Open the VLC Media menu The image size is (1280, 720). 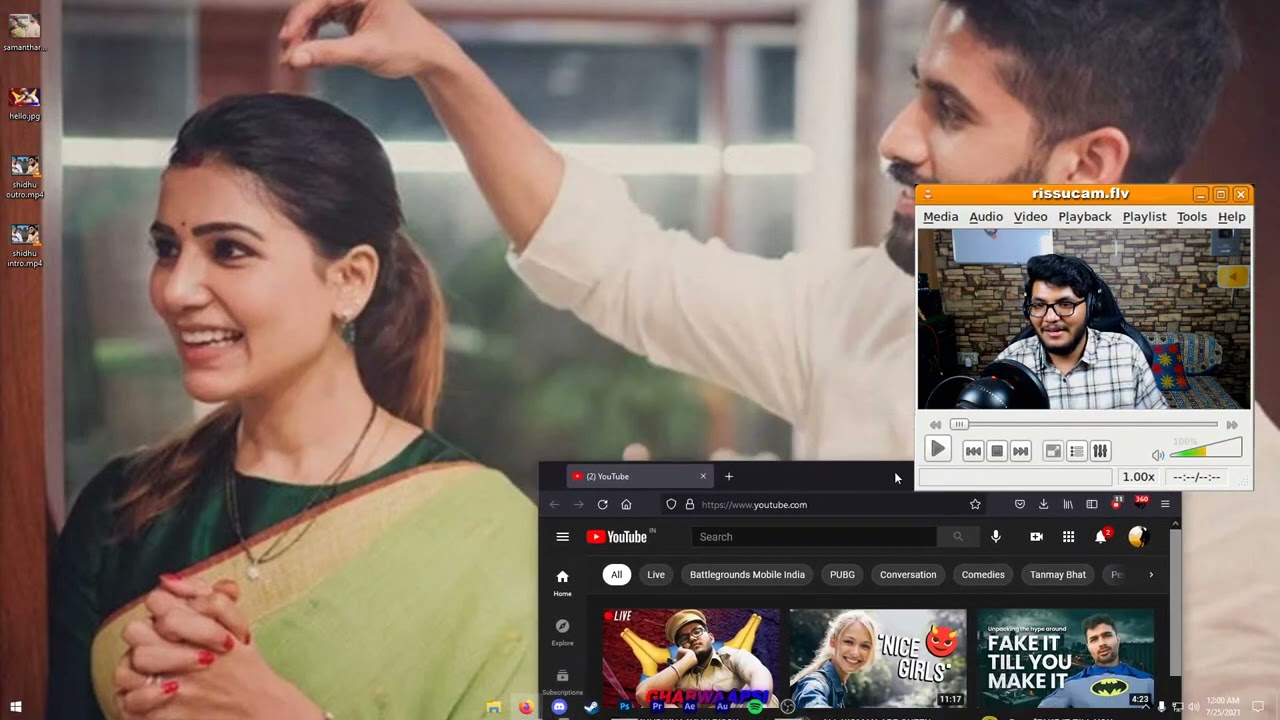click(940, 216)
